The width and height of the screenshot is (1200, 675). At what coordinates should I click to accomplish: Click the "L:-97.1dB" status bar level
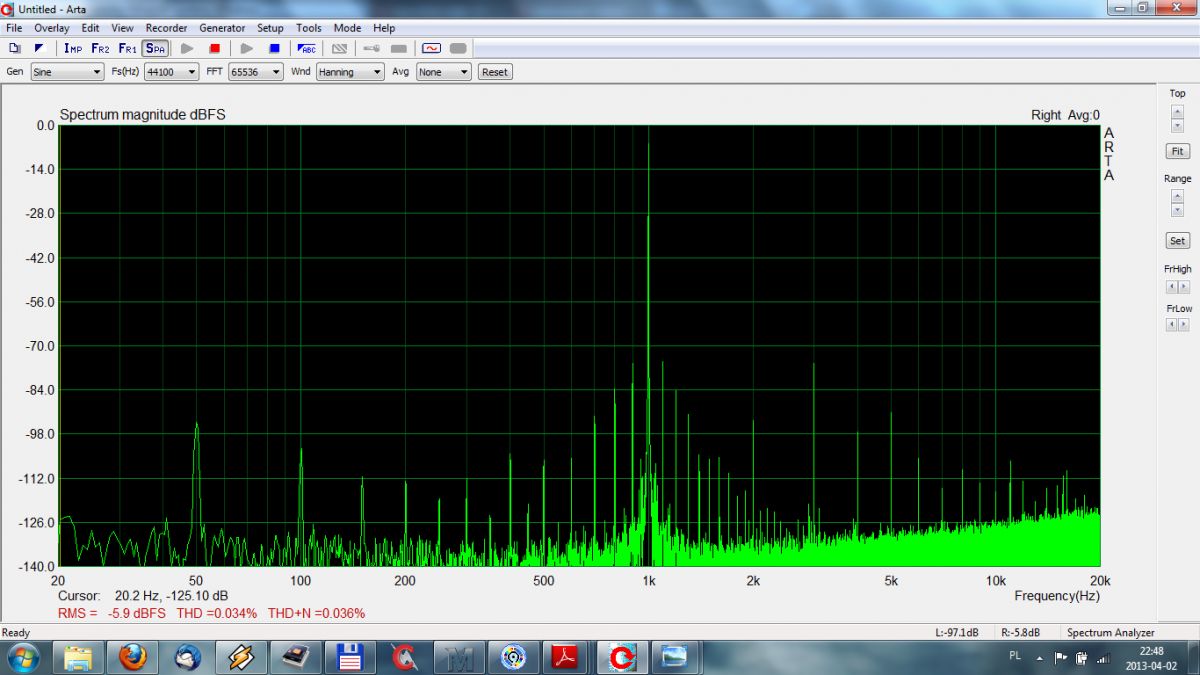(x=957, y=633)
